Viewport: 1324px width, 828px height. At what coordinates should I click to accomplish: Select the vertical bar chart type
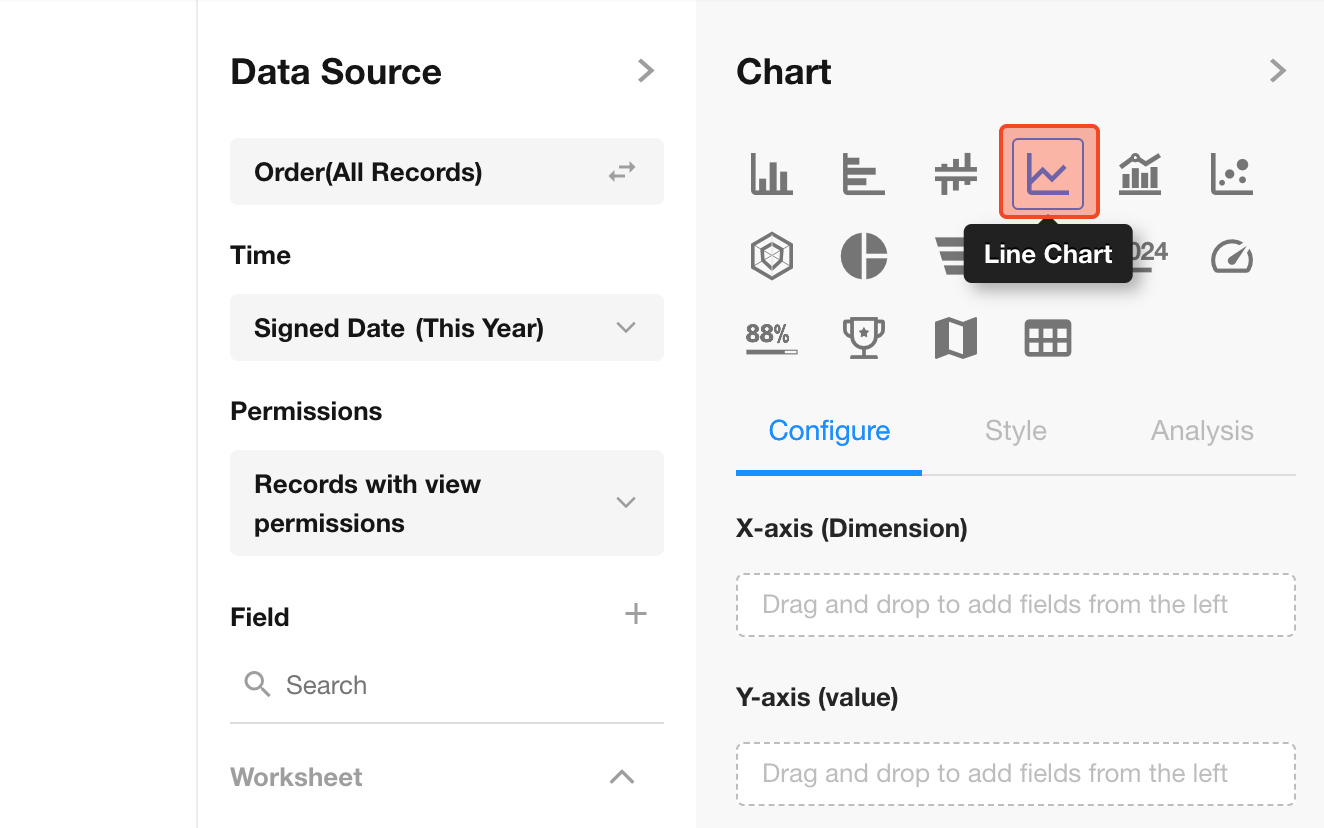[x=771, y=174]
